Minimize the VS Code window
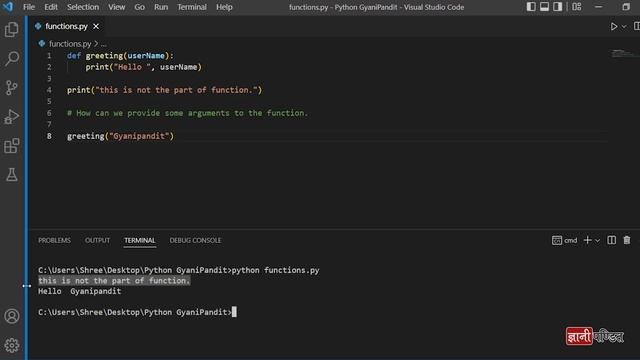640x360 pixels. pos(599,7)
